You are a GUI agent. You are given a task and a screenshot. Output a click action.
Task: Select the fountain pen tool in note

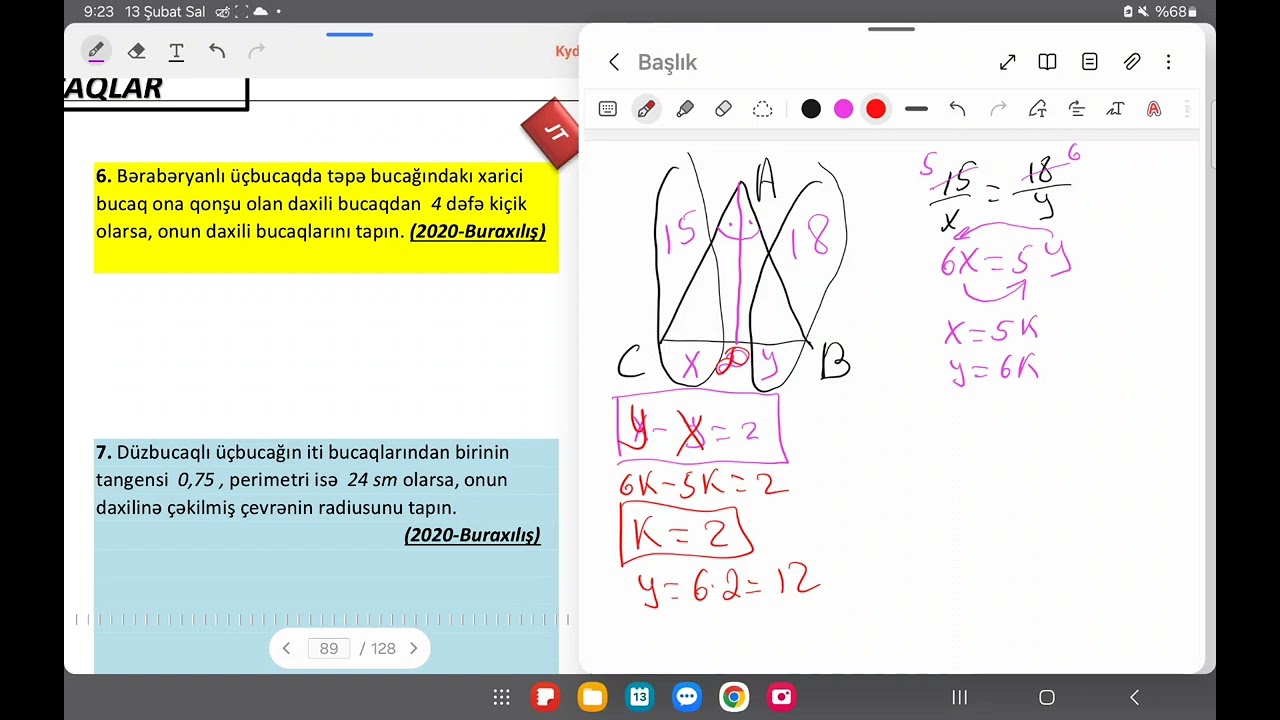click(x=646, y=109)
